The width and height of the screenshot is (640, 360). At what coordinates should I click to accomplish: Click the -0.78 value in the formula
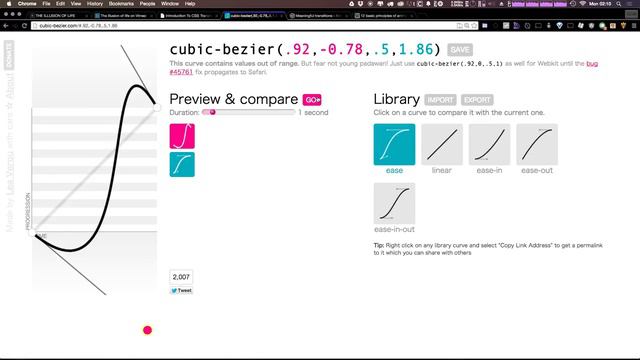click(x=341, y=49)
